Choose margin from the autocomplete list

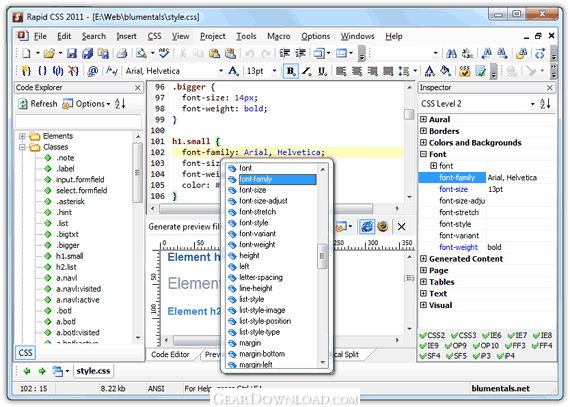[250, 343]
